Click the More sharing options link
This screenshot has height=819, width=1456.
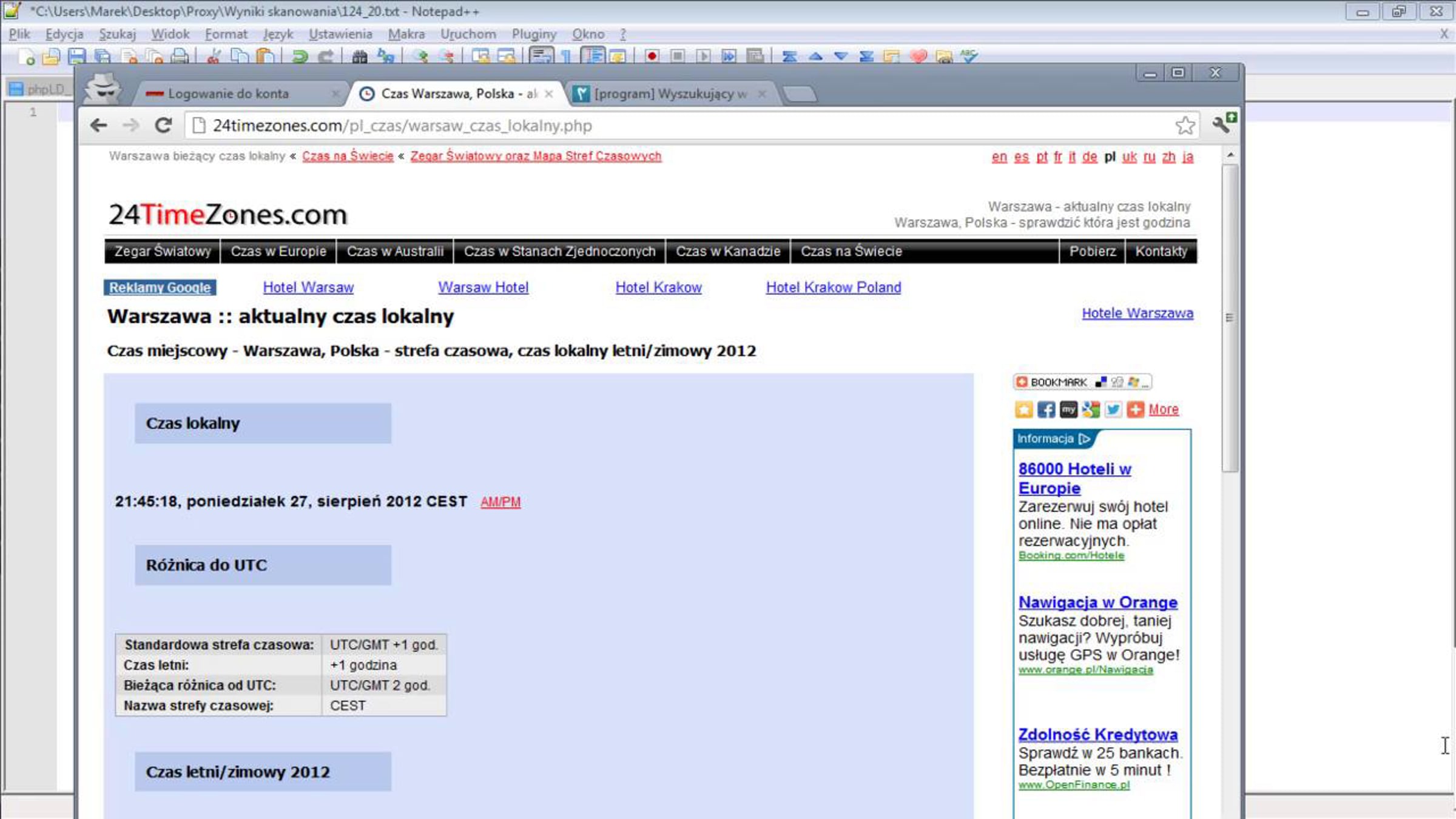[x=1164, y=409]
